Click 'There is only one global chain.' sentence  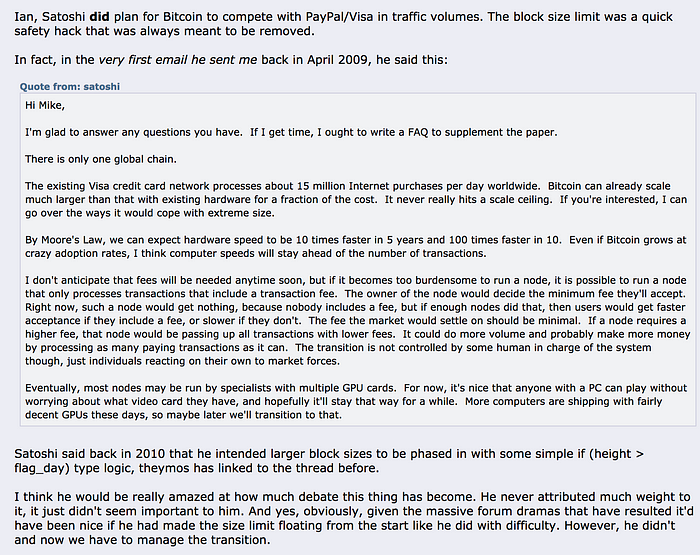(101, 159)
